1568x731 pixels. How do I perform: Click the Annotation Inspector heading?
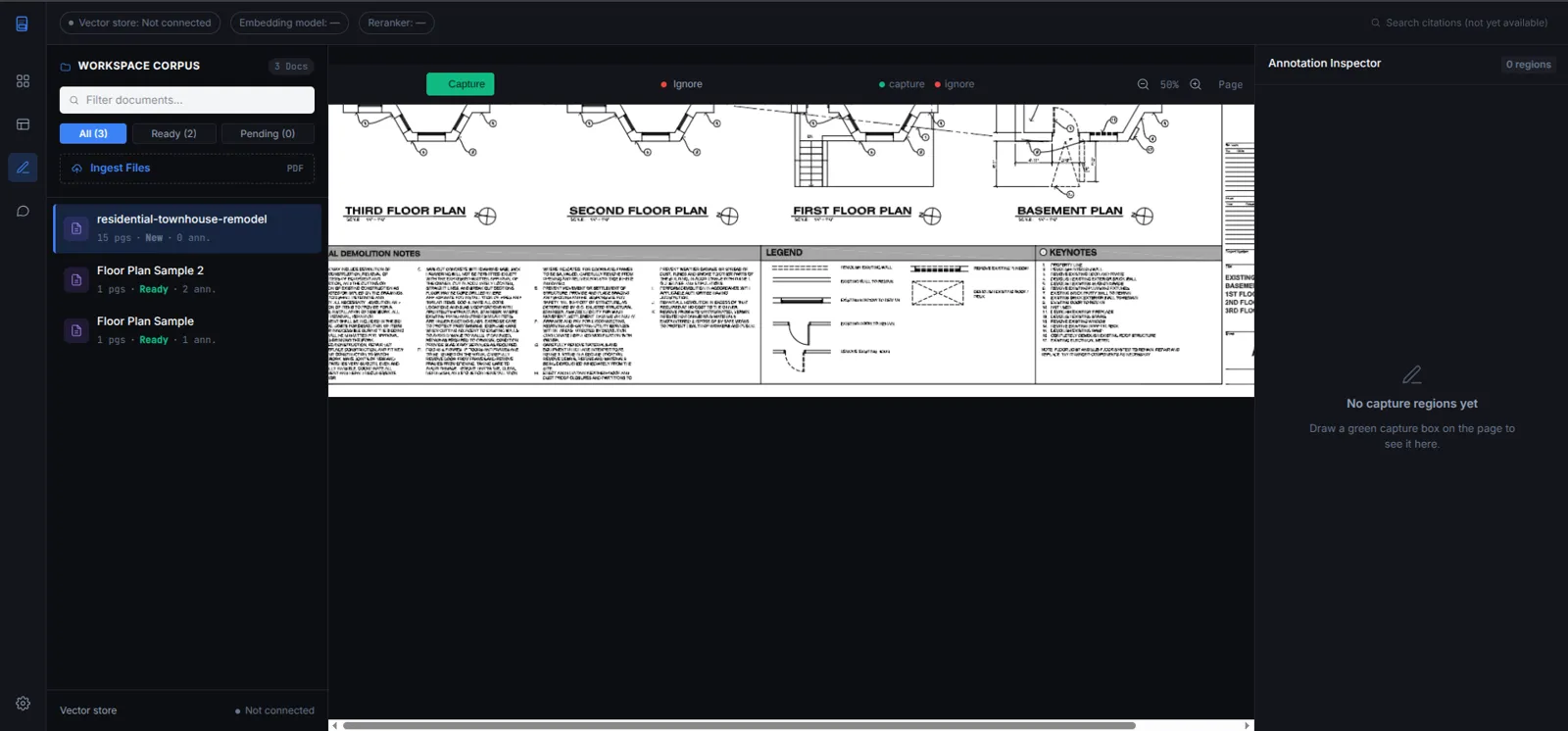point(1324,63)
